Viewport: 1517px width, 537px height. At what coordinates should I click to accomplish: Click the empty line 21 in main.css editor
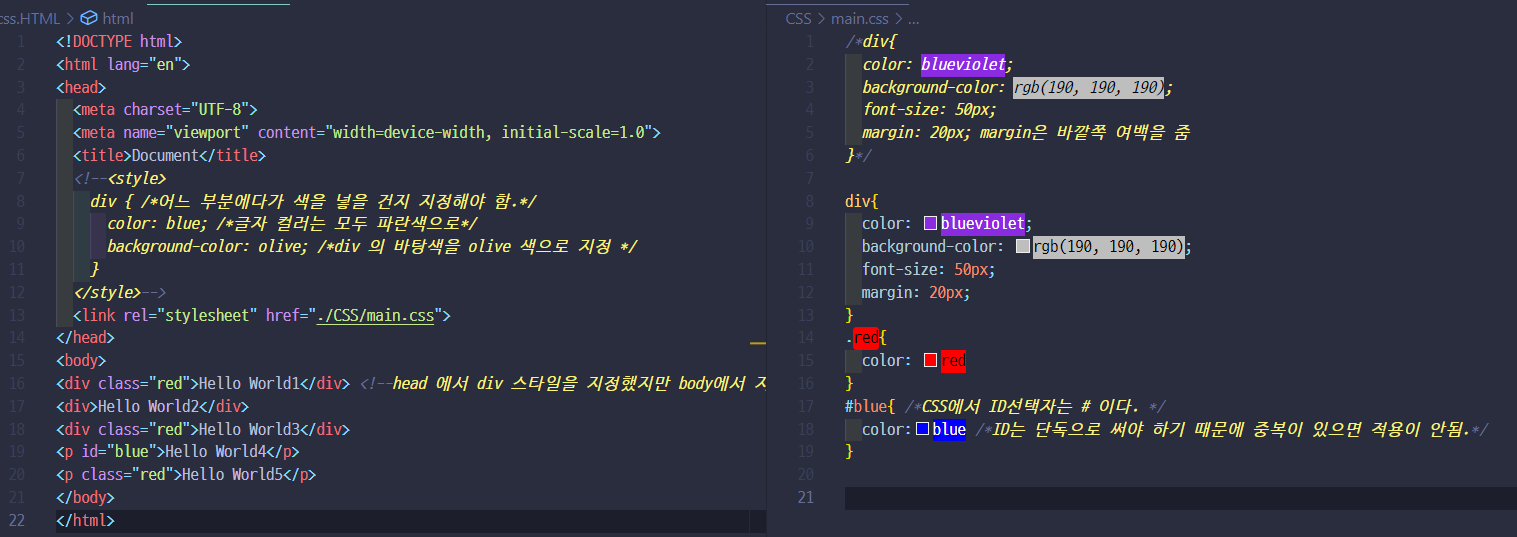[1180, 498]
